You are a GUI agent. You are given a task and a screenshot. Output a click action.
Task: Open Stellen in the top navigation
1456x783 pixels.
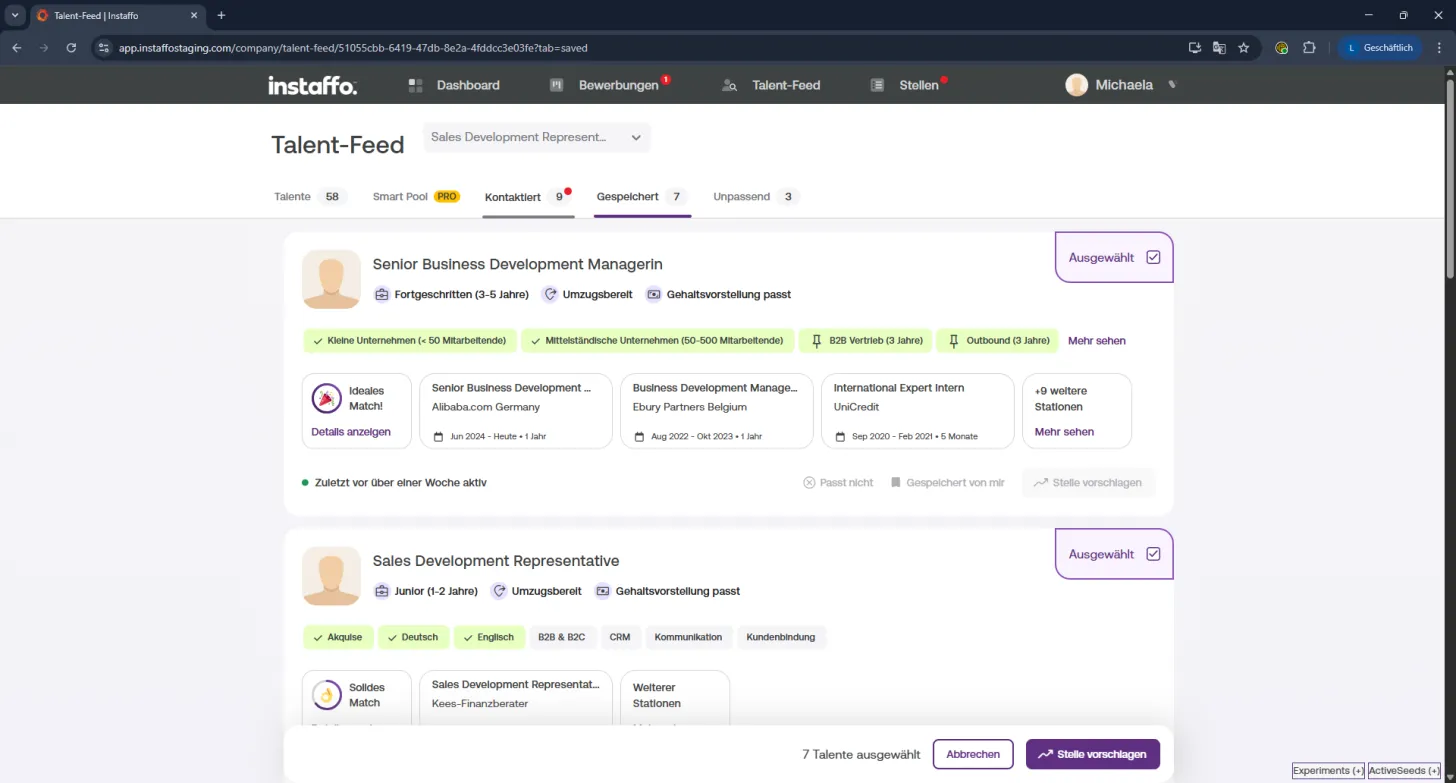pyautogui.click(x=906, y=85)
